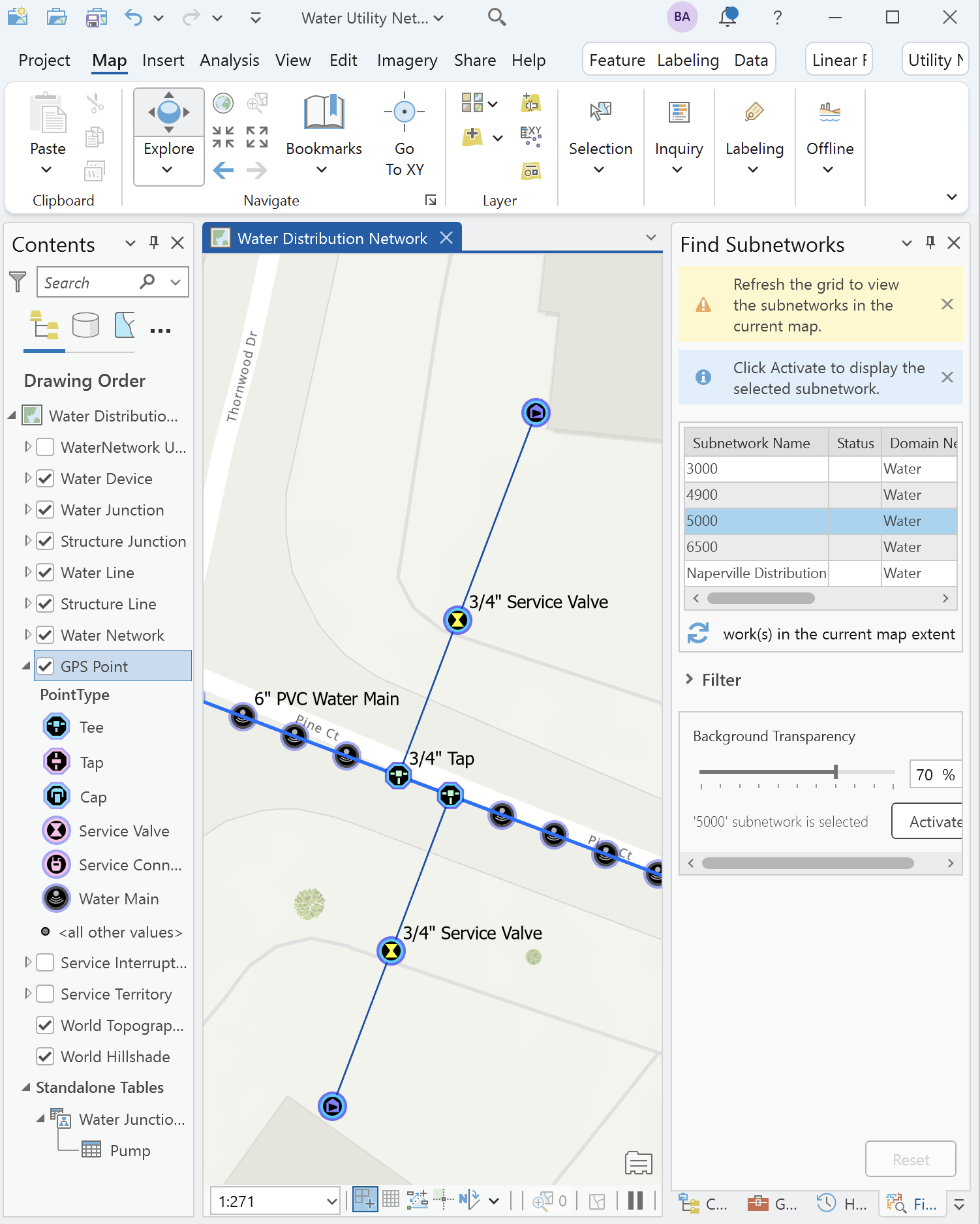
Task: Switch to the Analysis ribbon tab
Action: point(230,61)
